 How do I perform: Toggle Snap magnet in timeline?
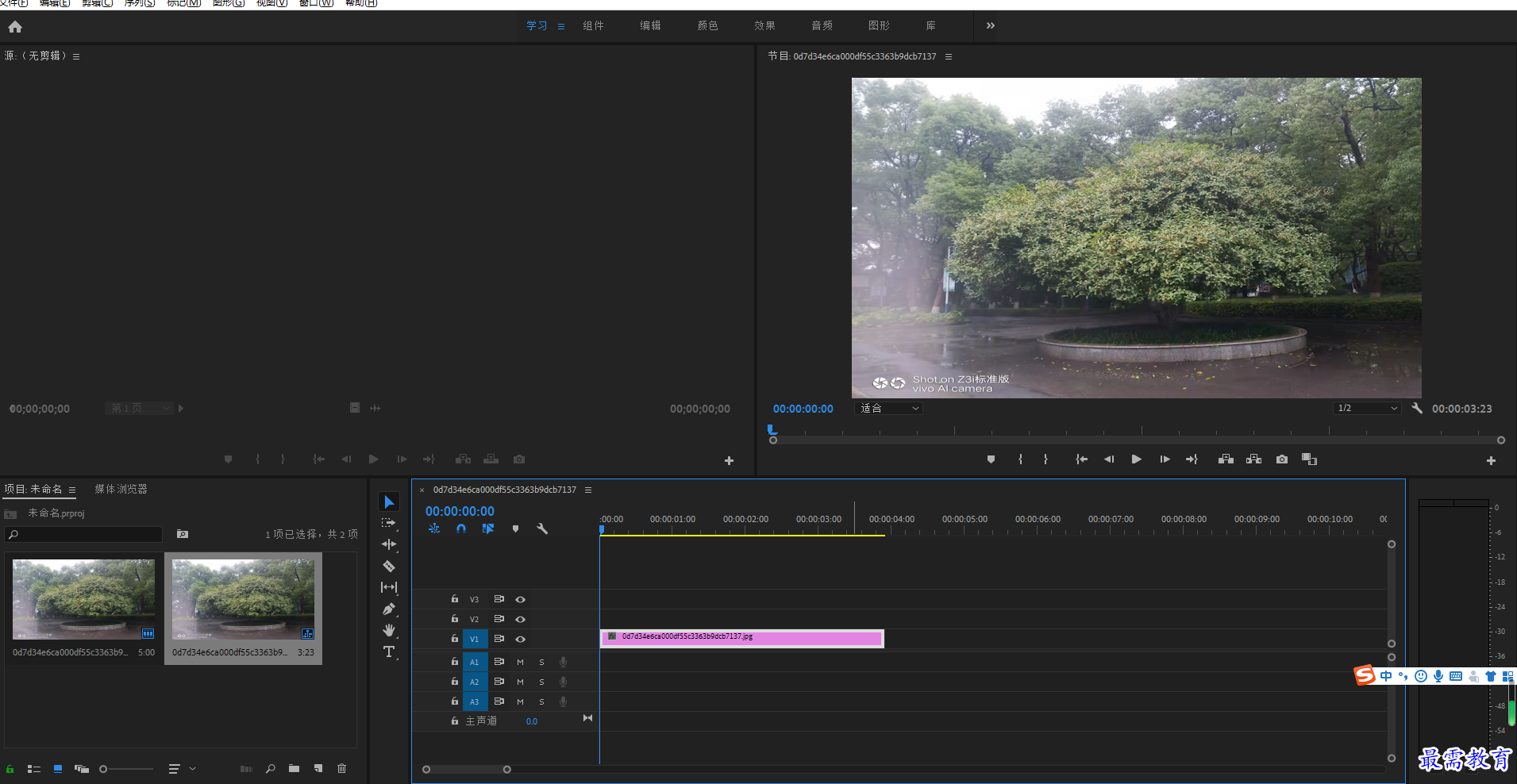coord(461,528)
